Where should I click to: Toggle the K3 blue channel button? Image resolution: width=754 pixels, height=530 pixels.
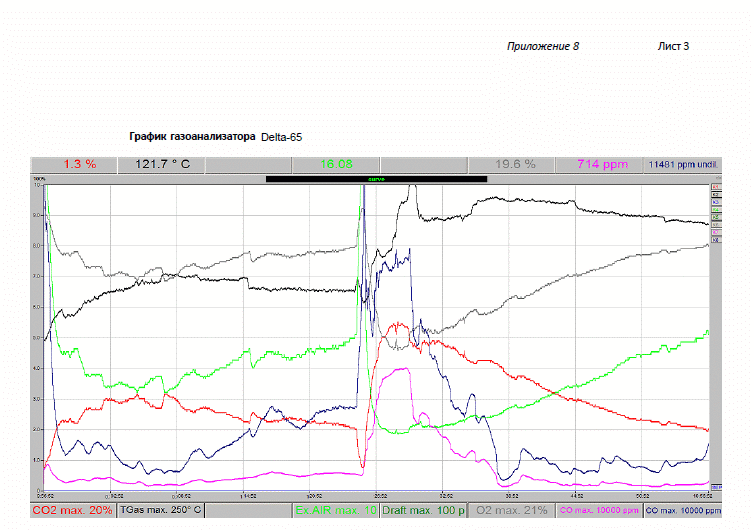point(715,202)
